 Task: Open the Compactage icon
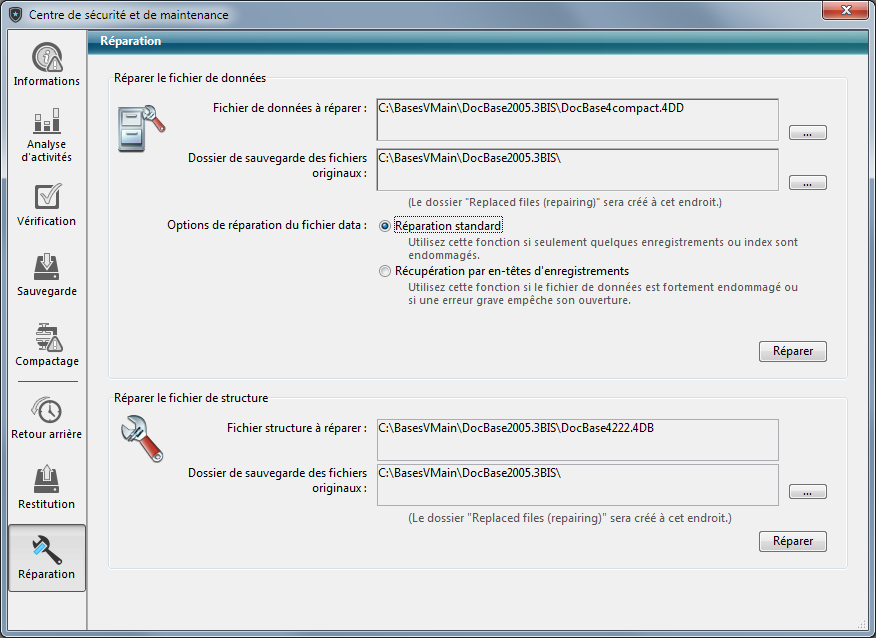click(48, 337)
